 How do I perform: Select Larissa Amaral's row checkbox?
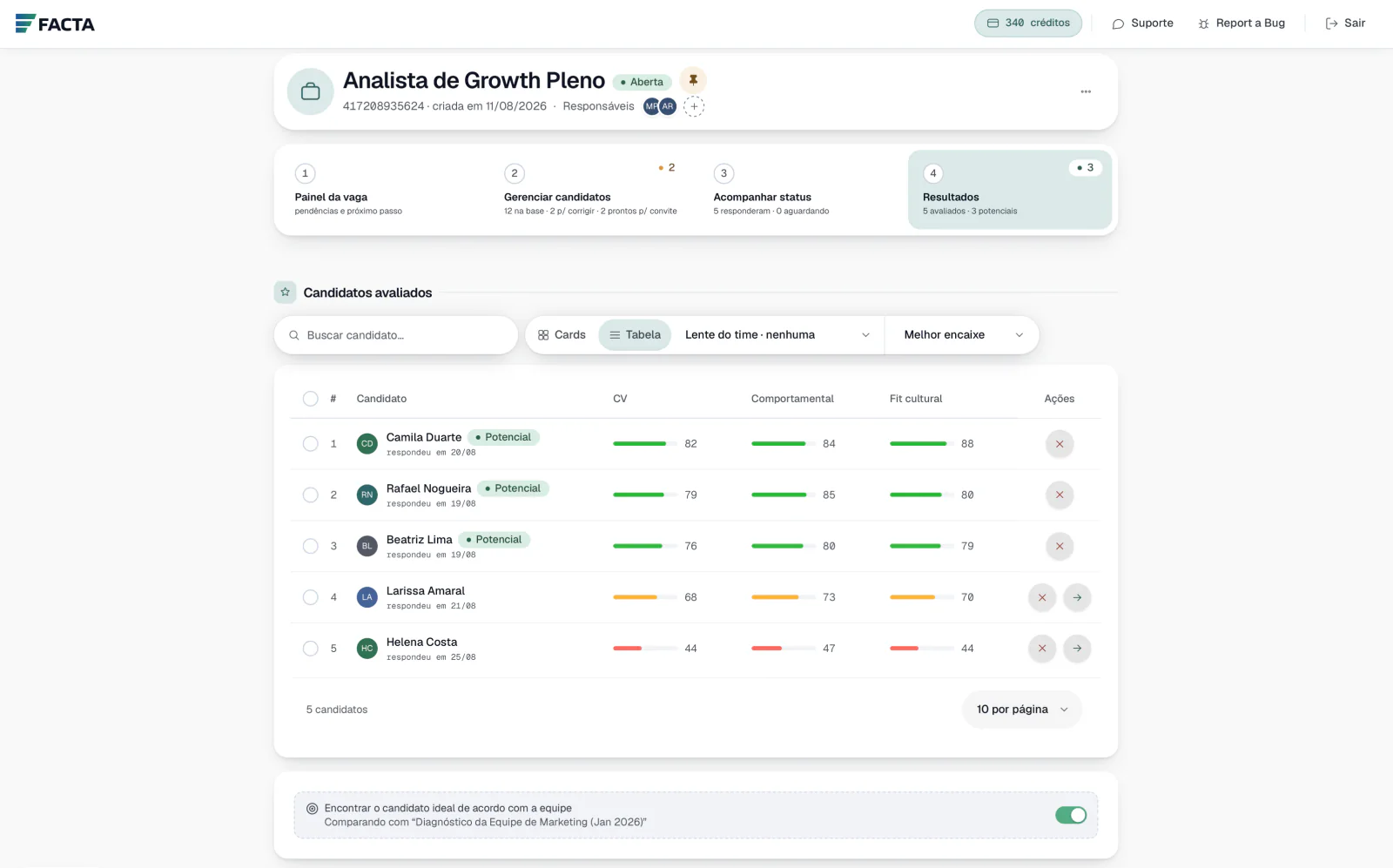pos(310,597)
